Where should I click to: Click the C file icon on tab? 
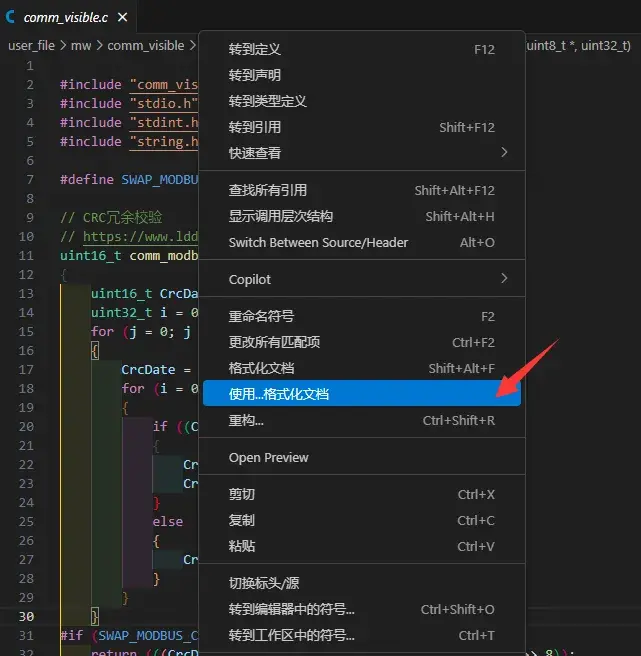[10, 17]
